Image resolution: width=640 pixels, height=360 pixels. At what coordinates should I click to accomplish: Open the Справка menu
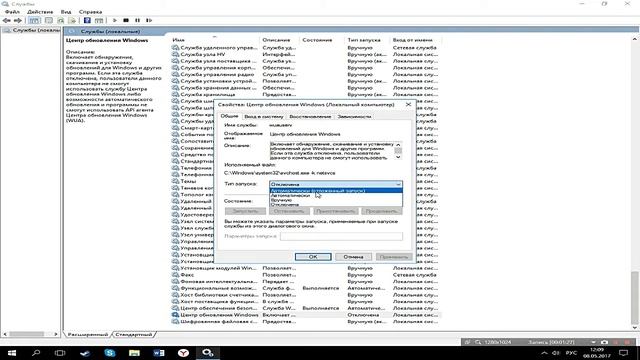[x=90, y=12]
